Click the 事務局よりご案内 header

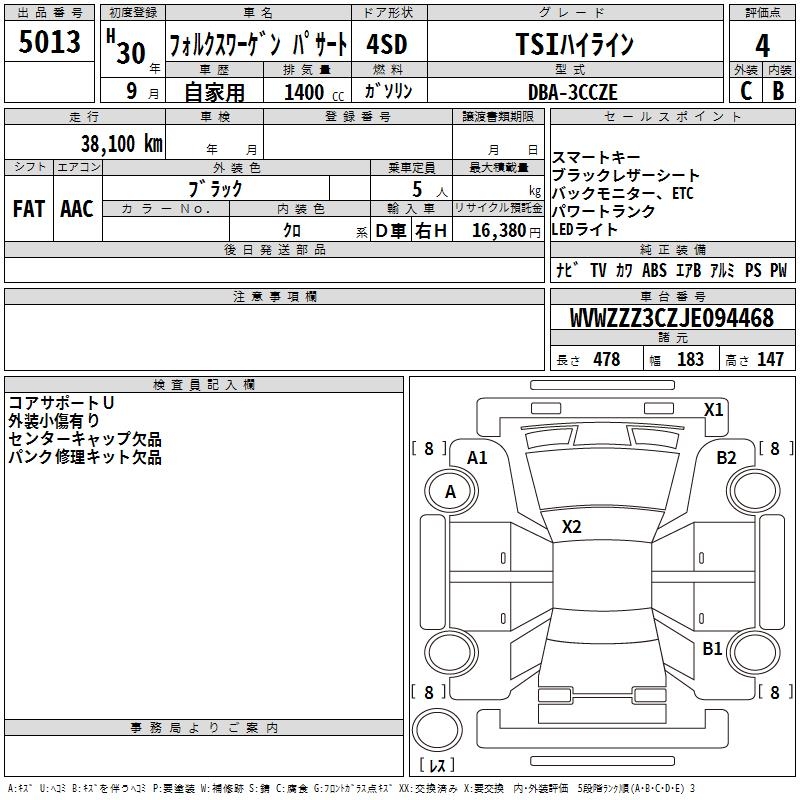[204, 728]
